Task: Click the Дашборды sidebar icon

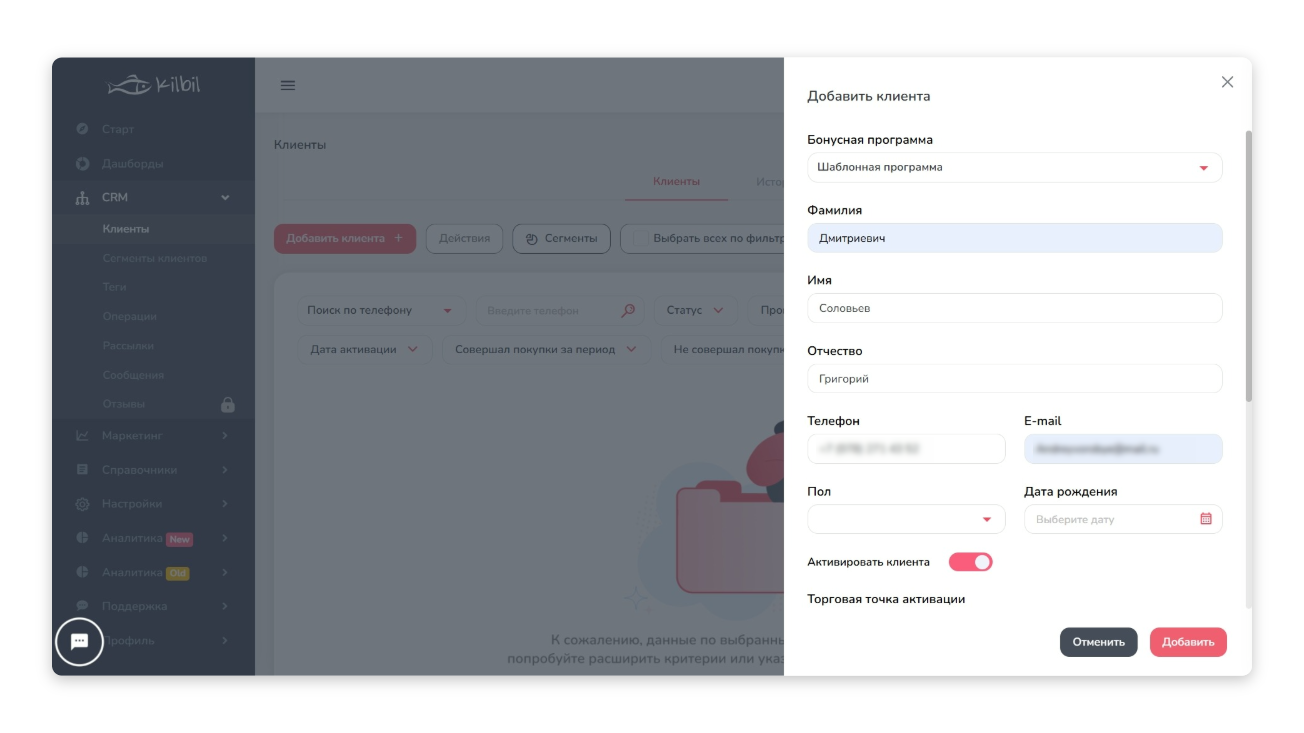Action: (x=83, y=163)
